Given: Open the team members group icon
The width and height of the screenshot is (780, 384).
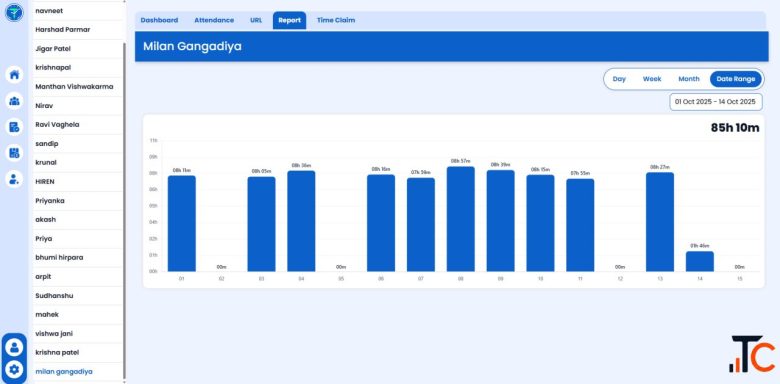Looking at the screenshot, I should coord(14,101).
